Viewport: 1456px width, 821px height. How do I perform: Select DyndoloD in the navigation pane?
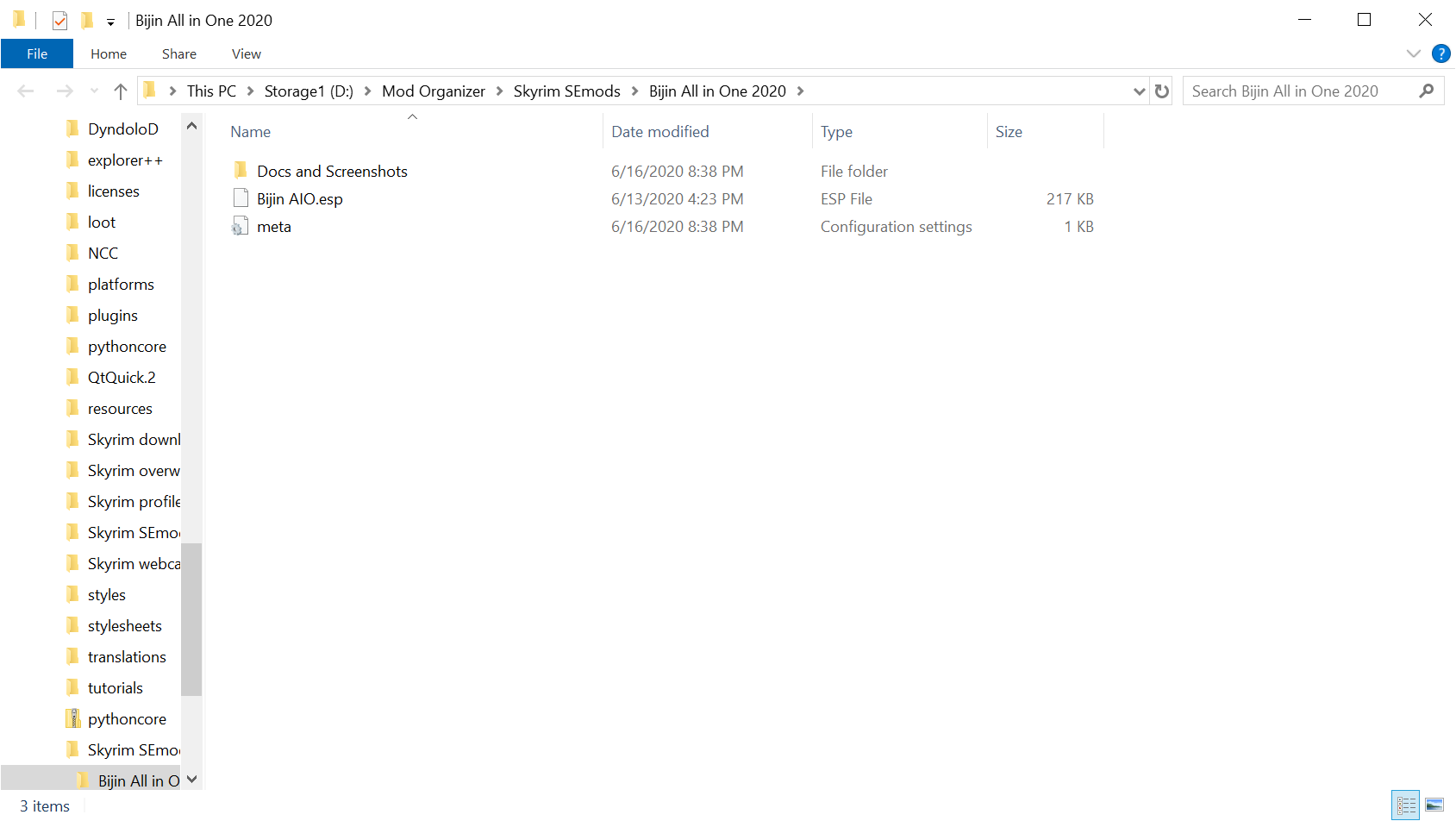click(123, 128)
